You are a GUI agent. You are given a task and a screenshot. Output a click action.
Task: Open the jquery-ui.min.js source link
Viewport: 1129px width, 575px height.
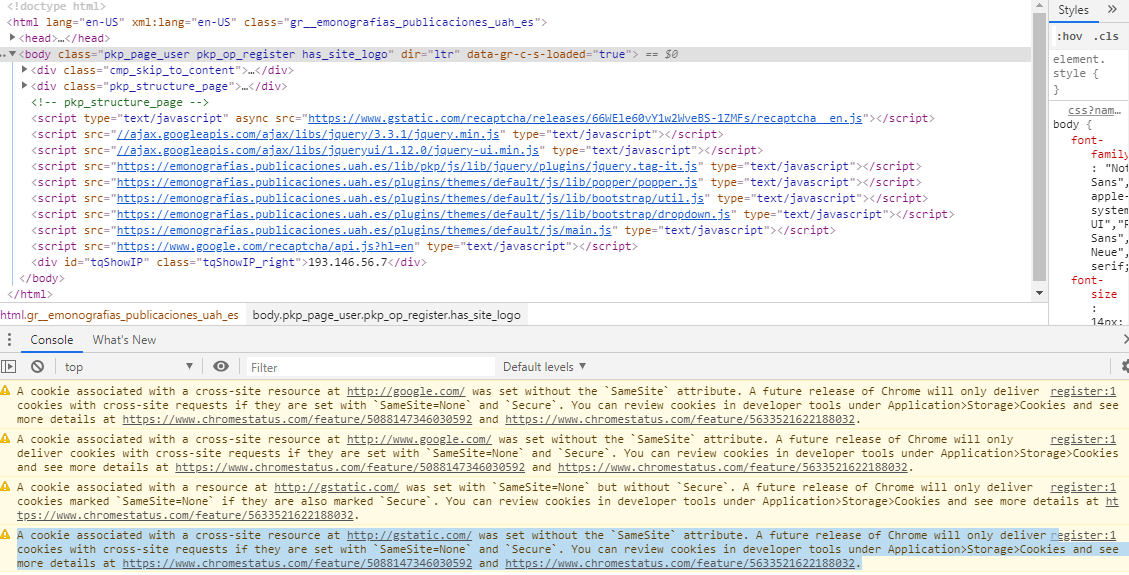[x=328, y=150]
